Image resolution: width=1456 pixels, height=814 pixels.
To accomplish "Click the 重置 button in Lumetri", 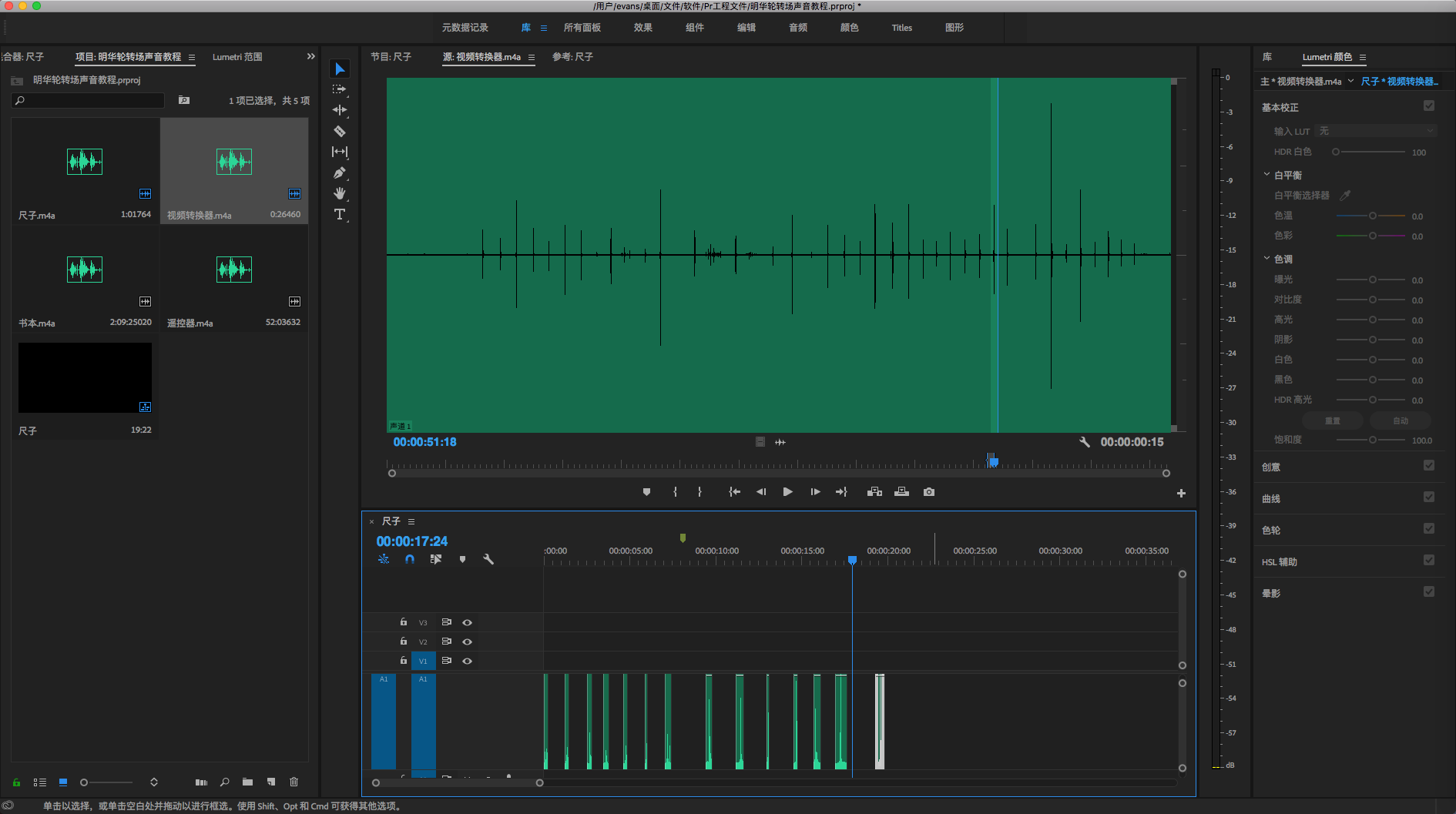I will (x=1333, y=420).
